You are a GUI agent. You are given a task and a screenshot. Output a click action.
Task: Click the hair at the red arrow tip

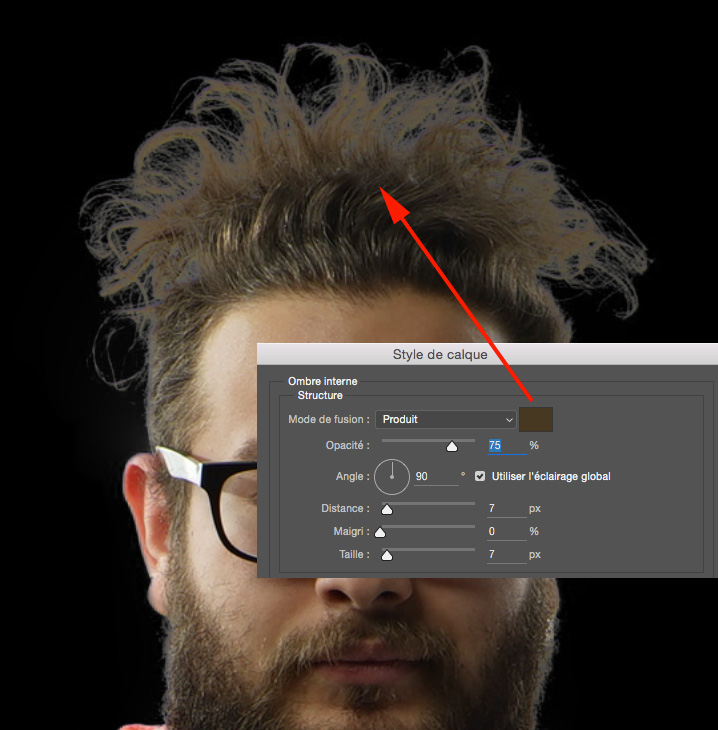pyautogui.click(x=385, y=190)
